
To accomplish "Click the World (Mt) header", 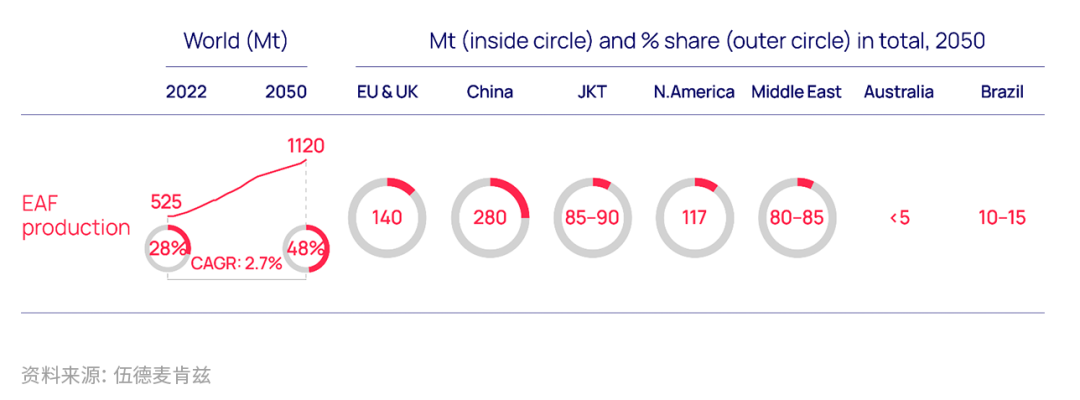I will [x=236, y=41].
